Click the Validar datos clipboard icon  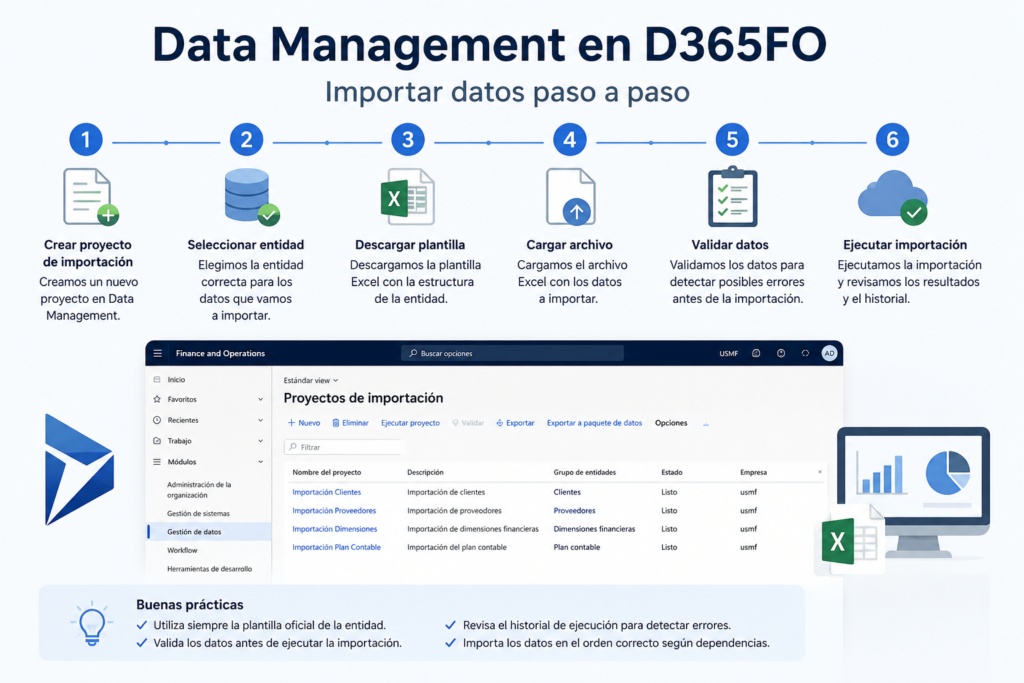click(x=733, y=197)
